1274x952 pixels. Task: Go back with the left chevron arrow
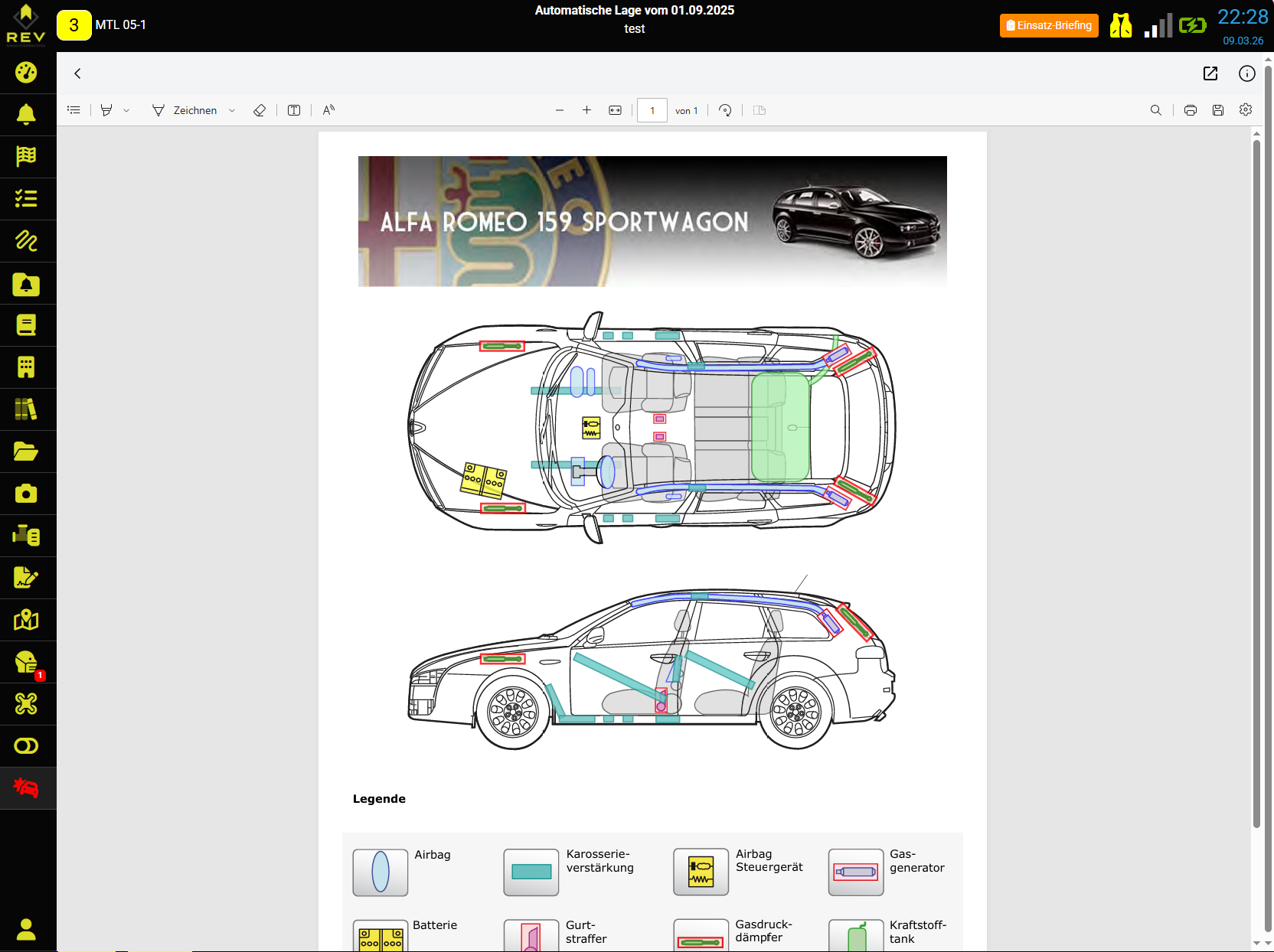coord(77,73)
